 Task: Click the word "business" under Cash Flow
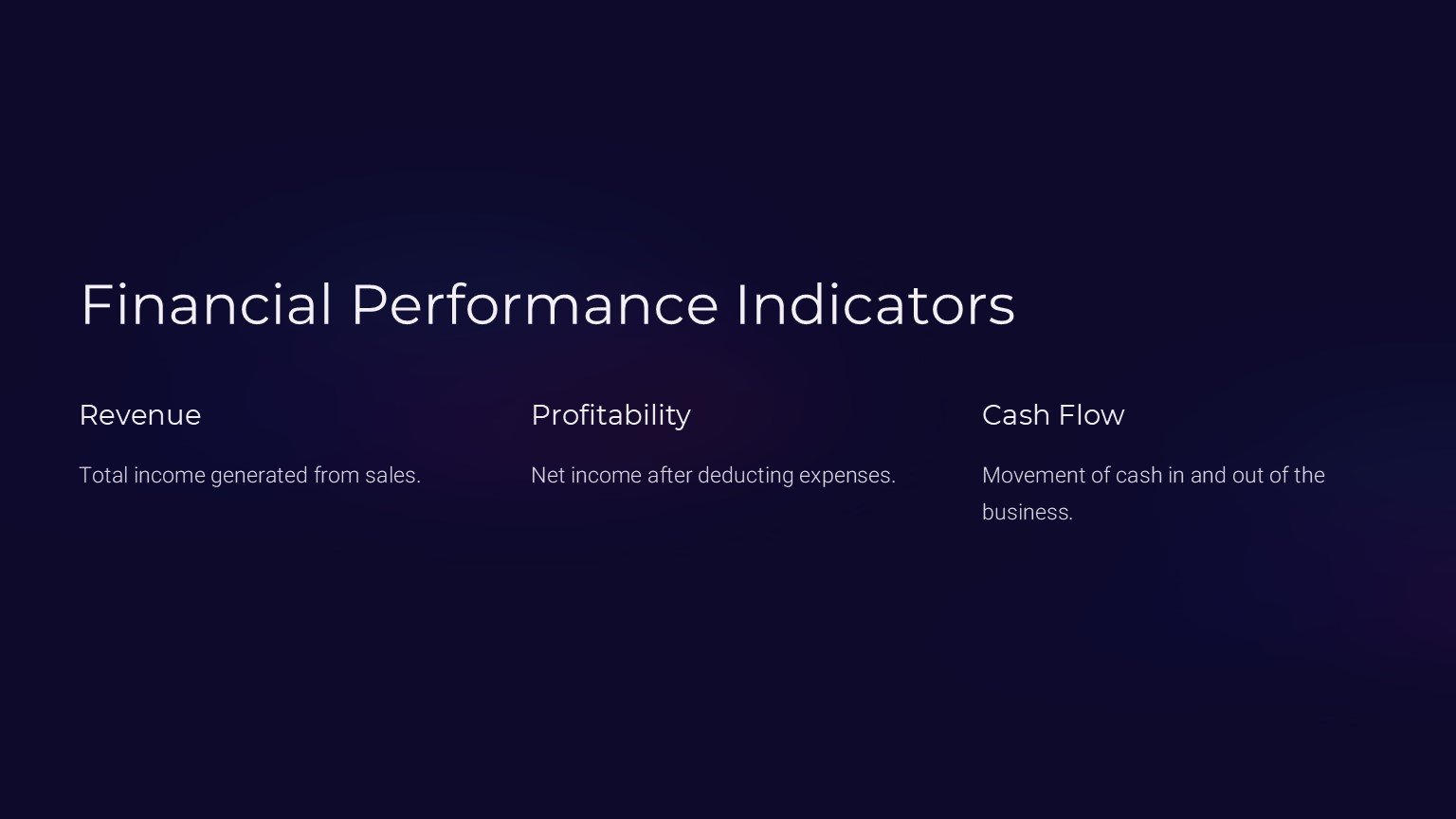point(1026,512)
